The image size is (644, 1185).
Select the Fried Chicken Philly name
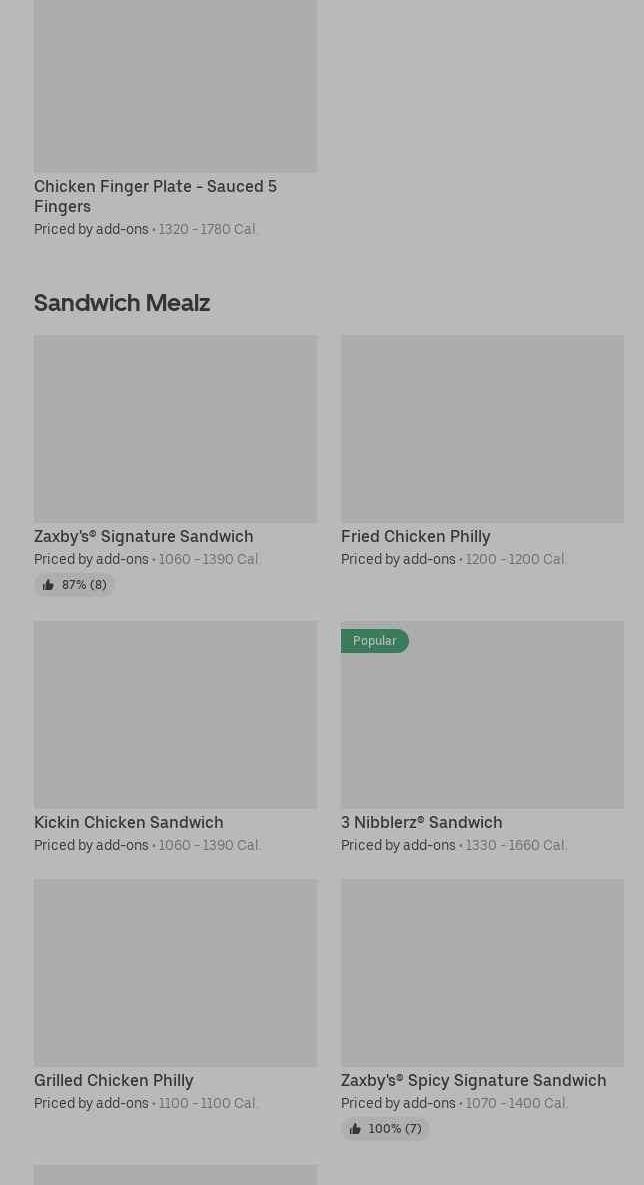pyautogui.click(x=416, y=537)
